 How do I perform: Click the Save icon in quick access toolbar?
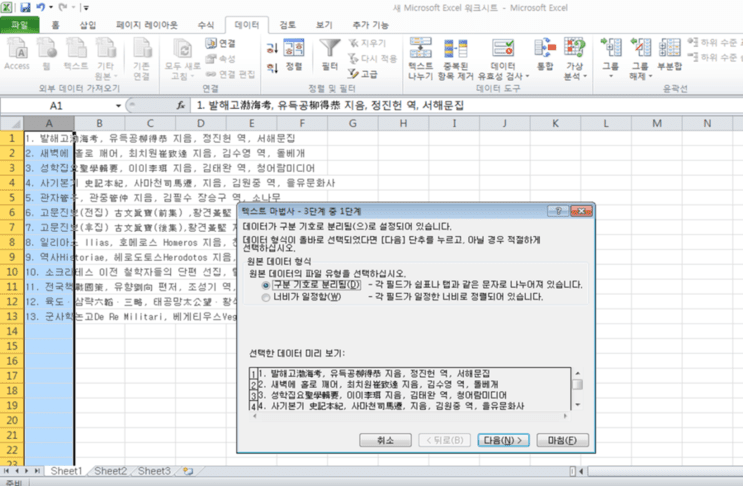pos(25,7)
